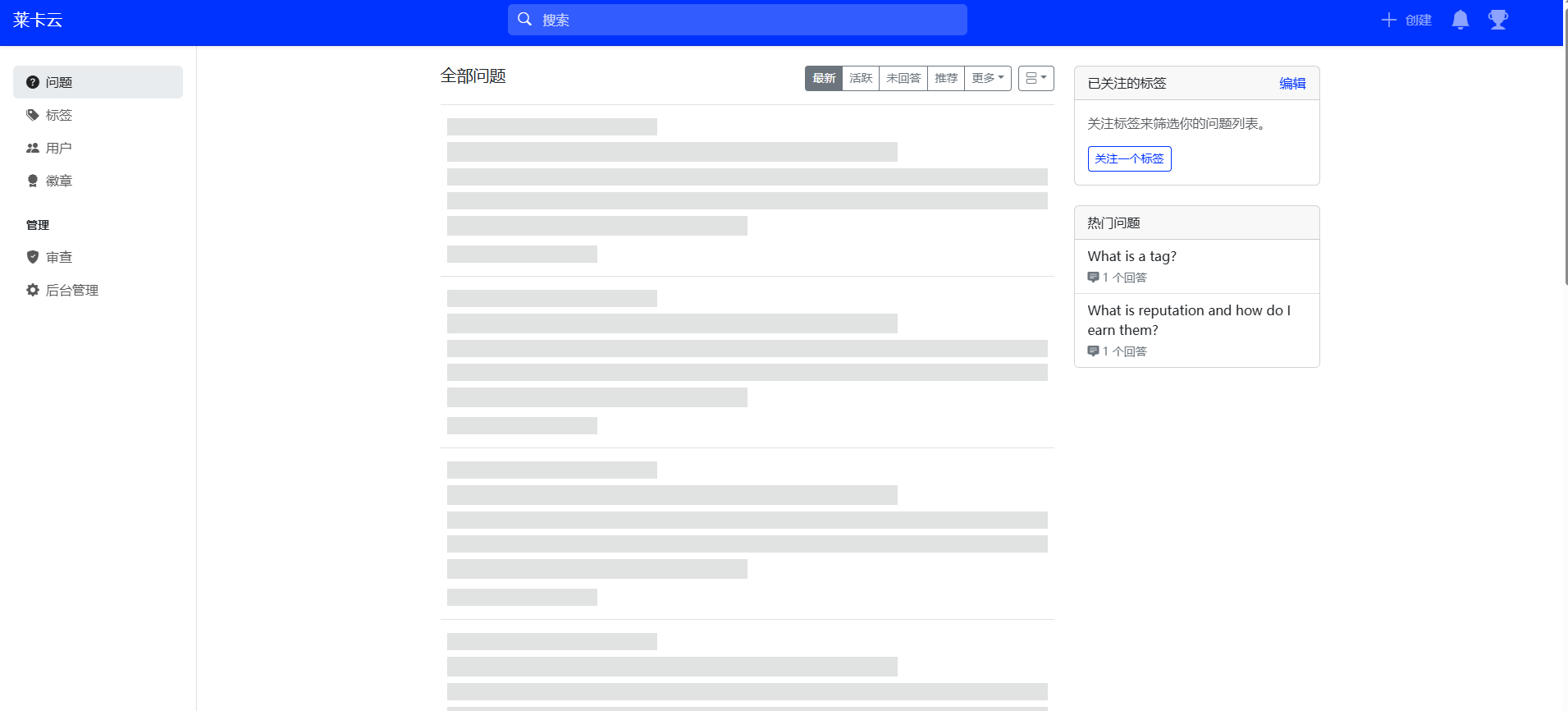This screenshot has height=711, width=1568.
Task: Navigate to 问题 in the sidebar
Action: tap(98, 82)
